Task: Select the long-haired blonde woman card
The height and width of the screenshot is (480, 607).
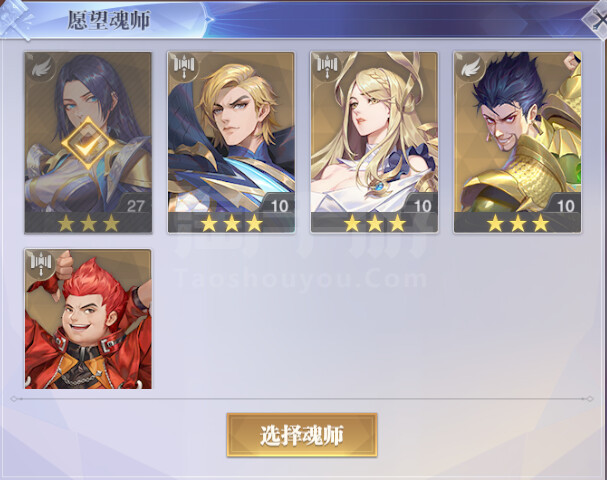Action: point(374,142)
